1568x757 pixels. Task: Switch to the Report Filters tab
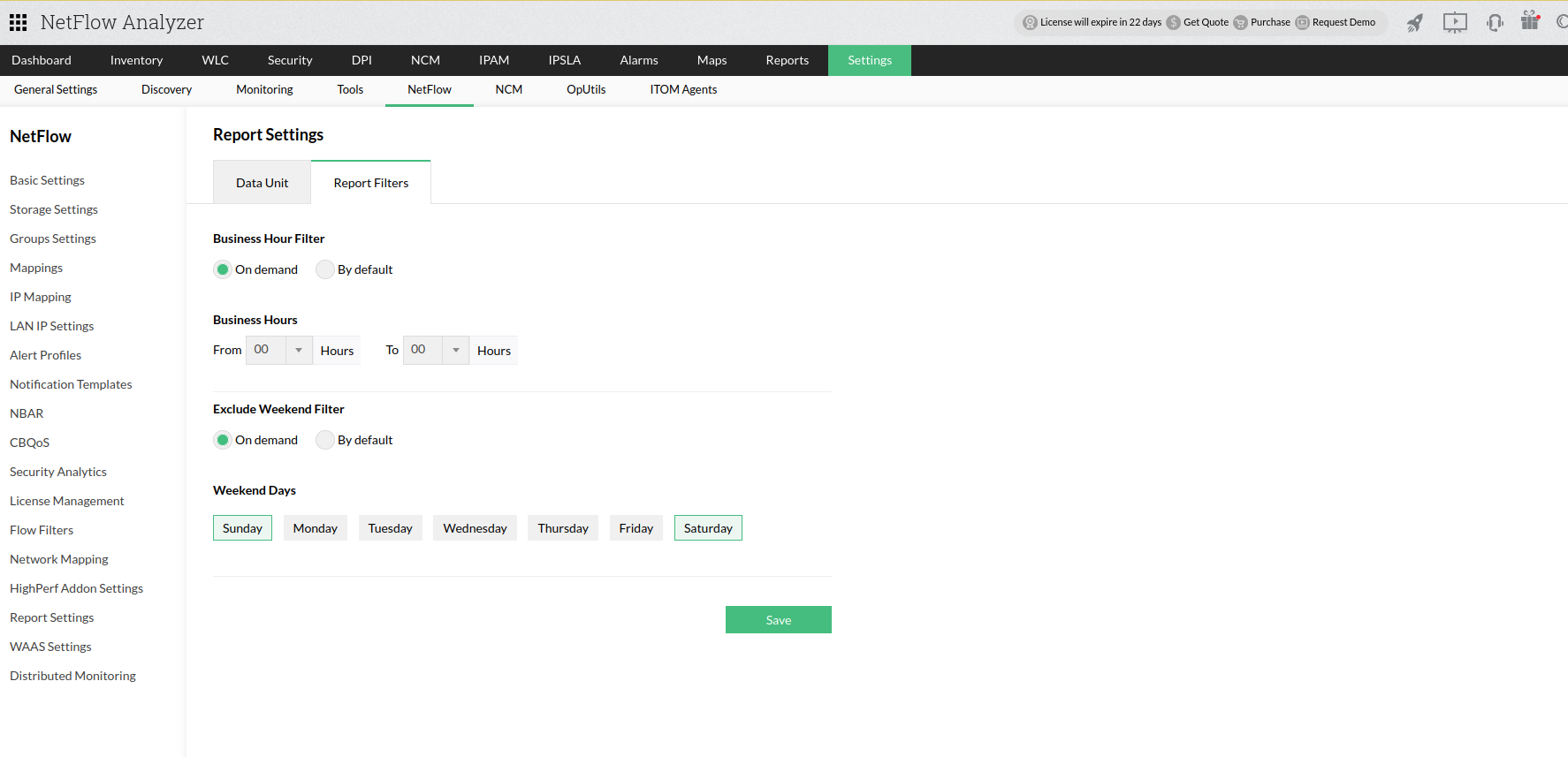pyautogui.click(x=371, y=183)
